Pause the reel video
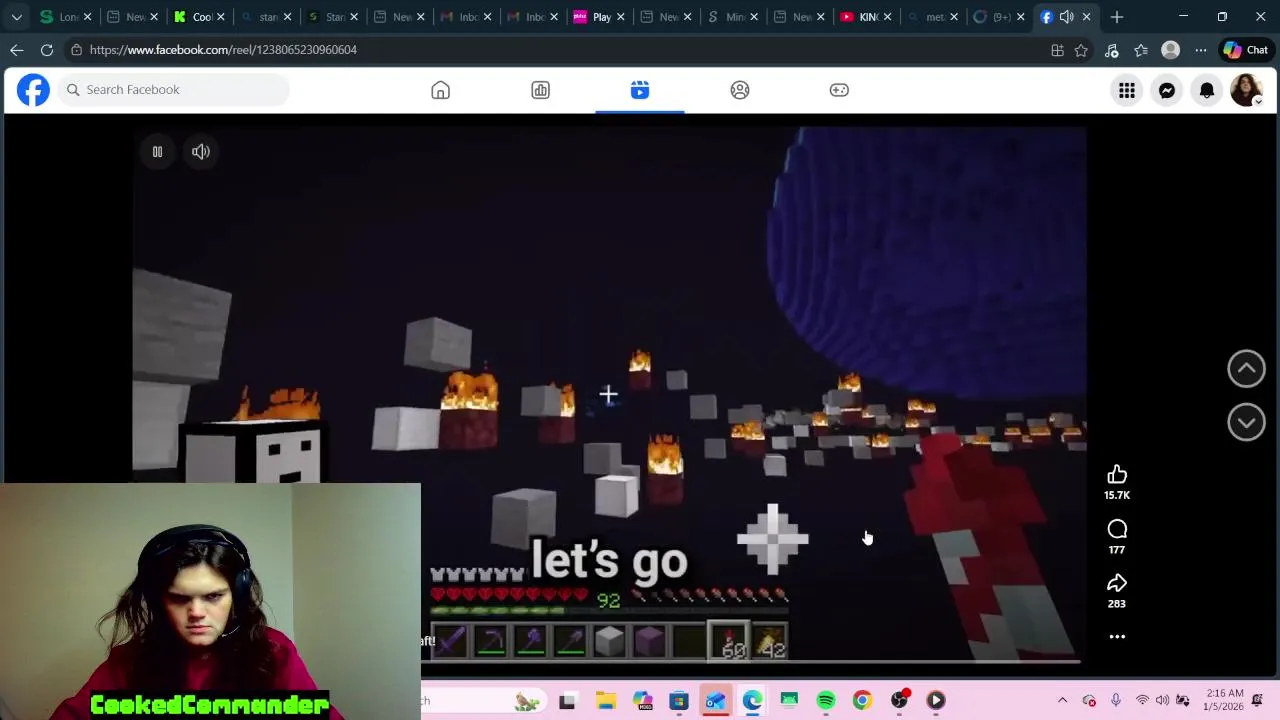1280x720 pixels. tap(157, 152)
